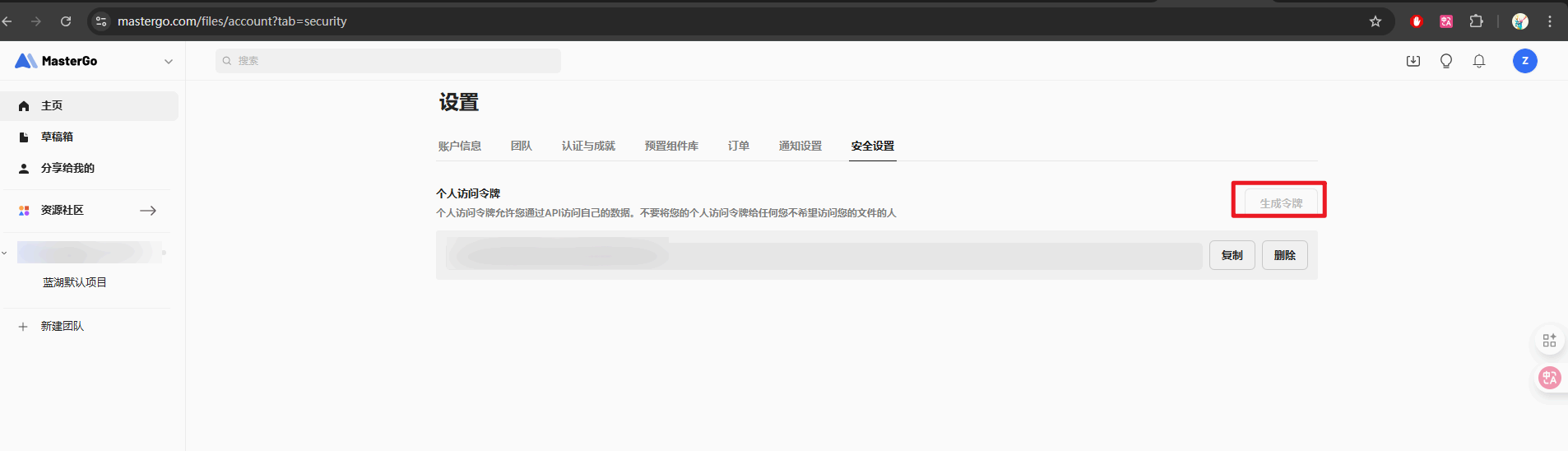Open the 订单 tab
This screenshot has width=1568, height=451.
point(739,146)
